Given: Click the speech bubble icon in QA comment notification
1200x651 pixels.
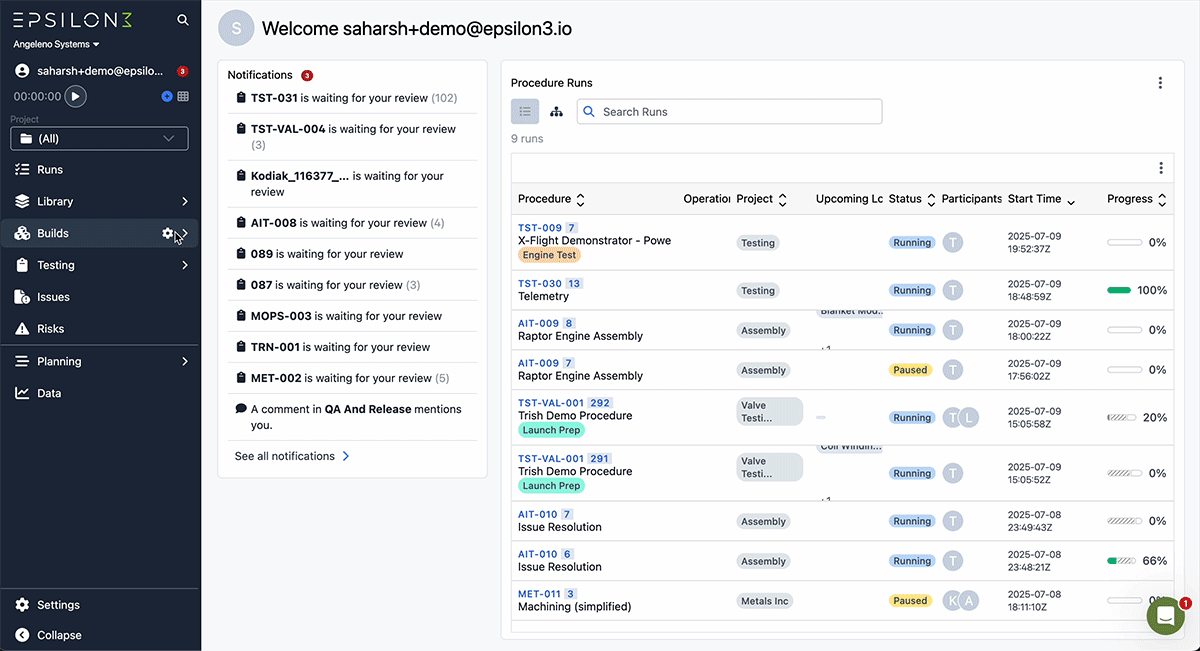Looking at the screenshot, I should click(241, 409).
